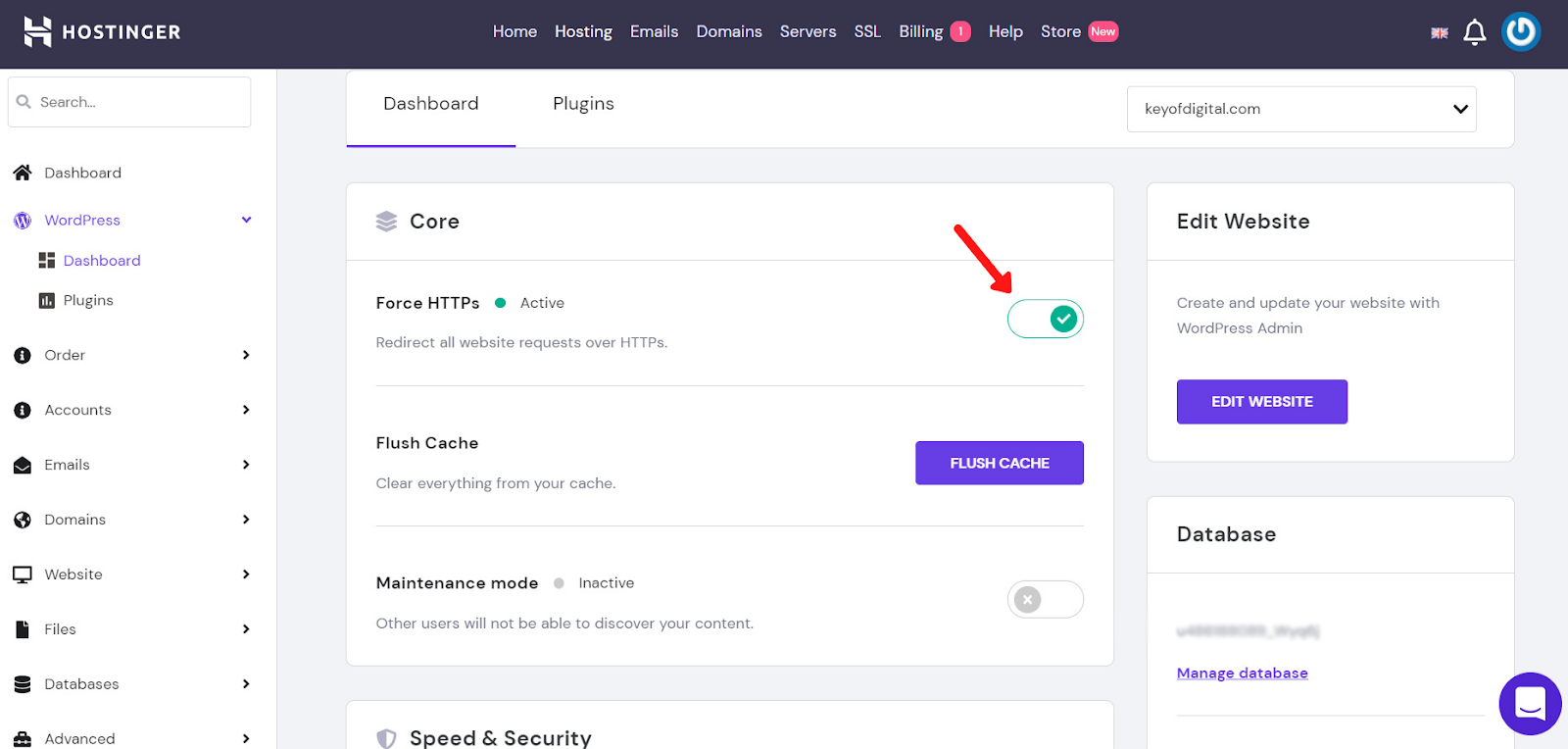Screen dimensions: 1568x749
Task: Click the Files document icon
Action: coord(23,629)
